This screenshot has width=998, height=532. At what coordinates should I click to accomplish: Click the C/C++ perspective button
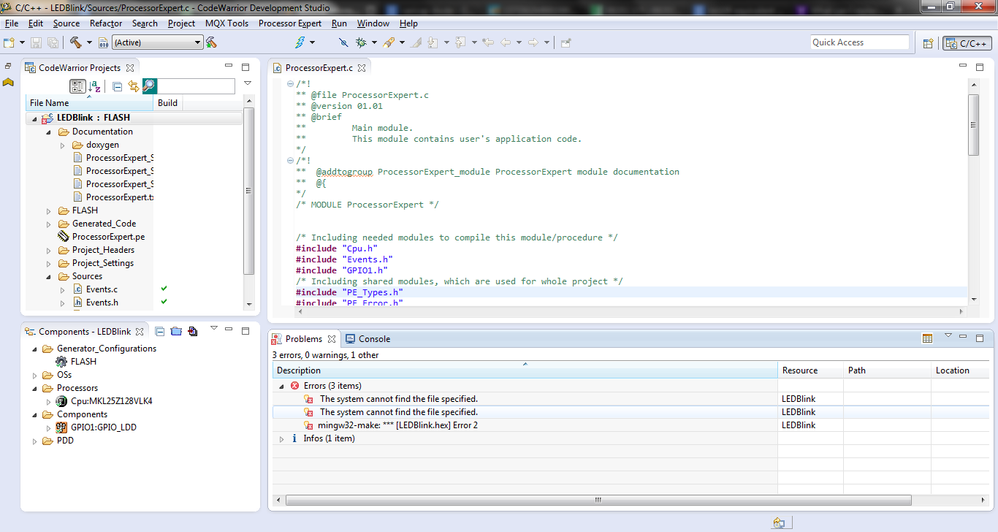coord(967,43)
